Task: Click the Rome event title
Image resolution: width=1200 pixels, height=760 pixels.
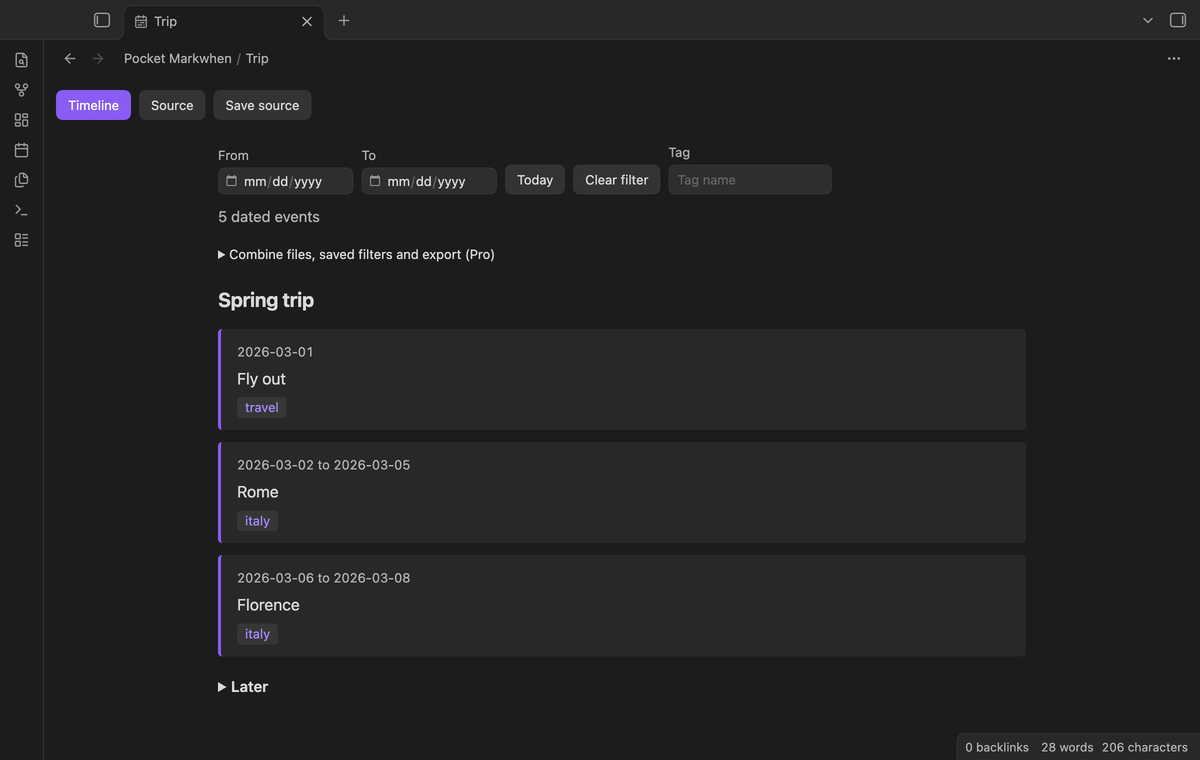Action: click(x=258, y=492)
